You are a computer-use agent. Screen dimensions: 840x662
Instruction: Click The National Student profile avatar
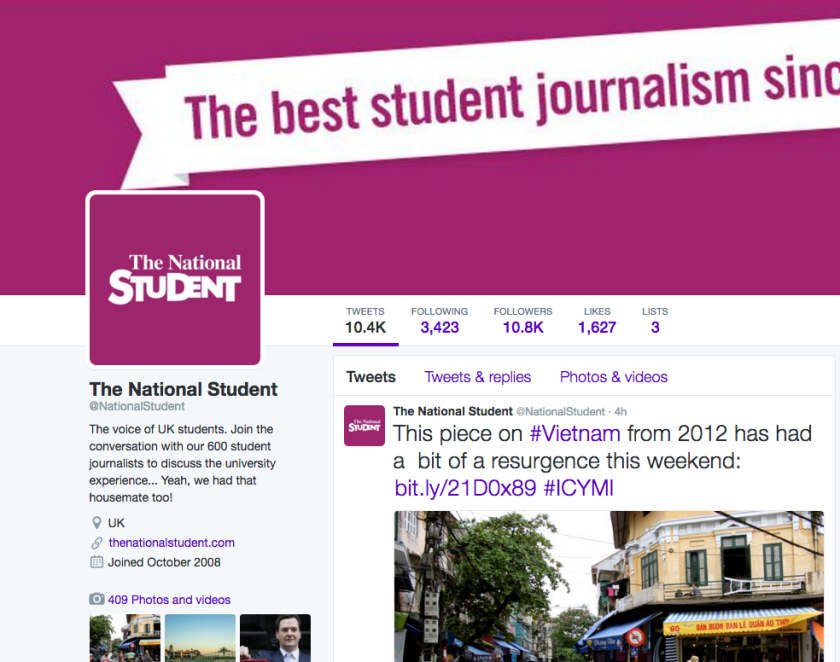[x=175, y=280]
